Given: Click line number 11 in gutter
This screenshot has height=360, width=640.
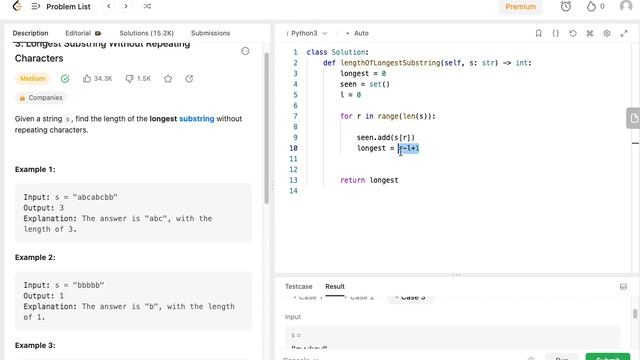Looking at the screenshot, I should tap(293, 159).
